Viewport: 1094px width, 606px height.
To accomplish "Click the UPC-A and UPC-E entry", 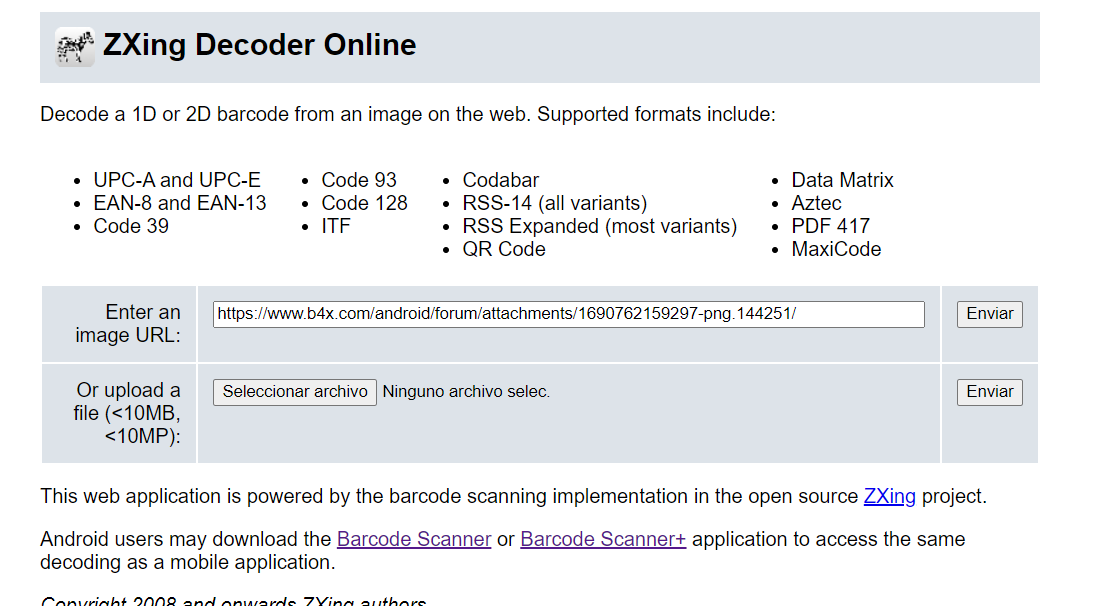I will tap(177, 181).
